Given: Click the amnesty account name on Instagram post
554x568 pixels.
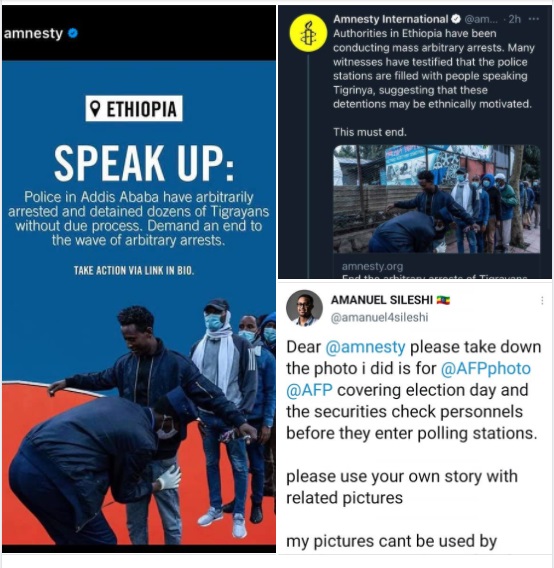Looking at the screenshot, I should pos(33,33).
